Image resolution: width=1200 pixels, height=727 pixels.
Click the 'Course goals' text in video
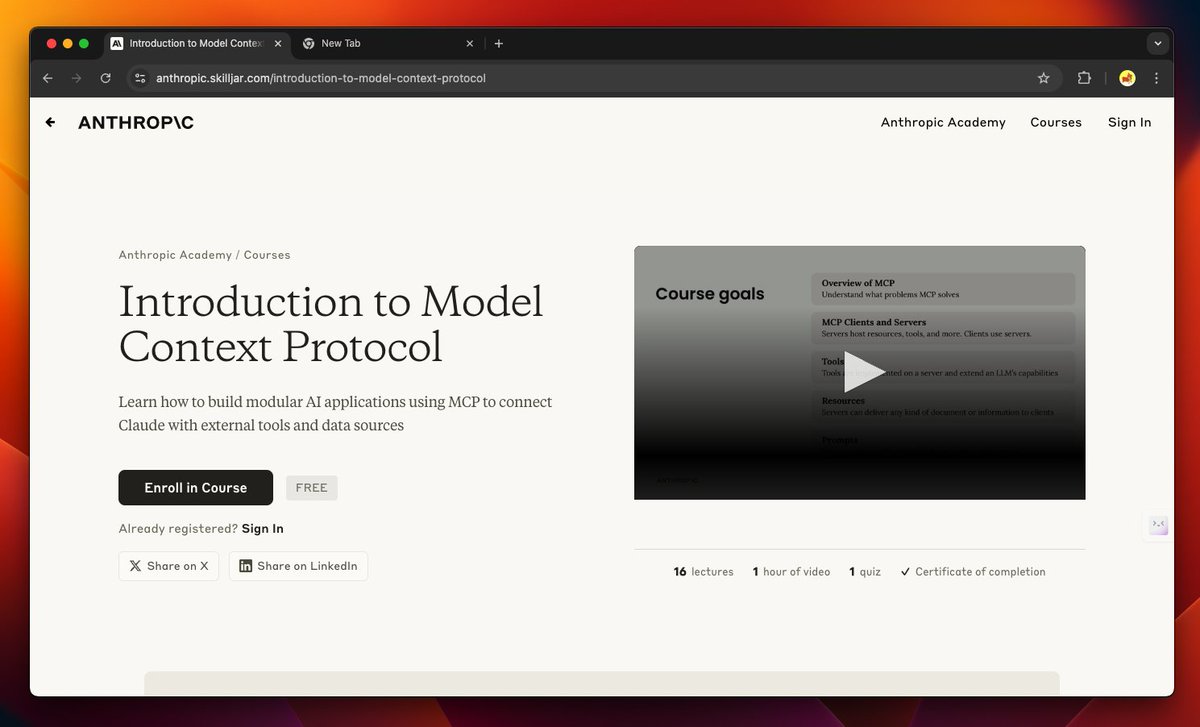pos(710,294)
